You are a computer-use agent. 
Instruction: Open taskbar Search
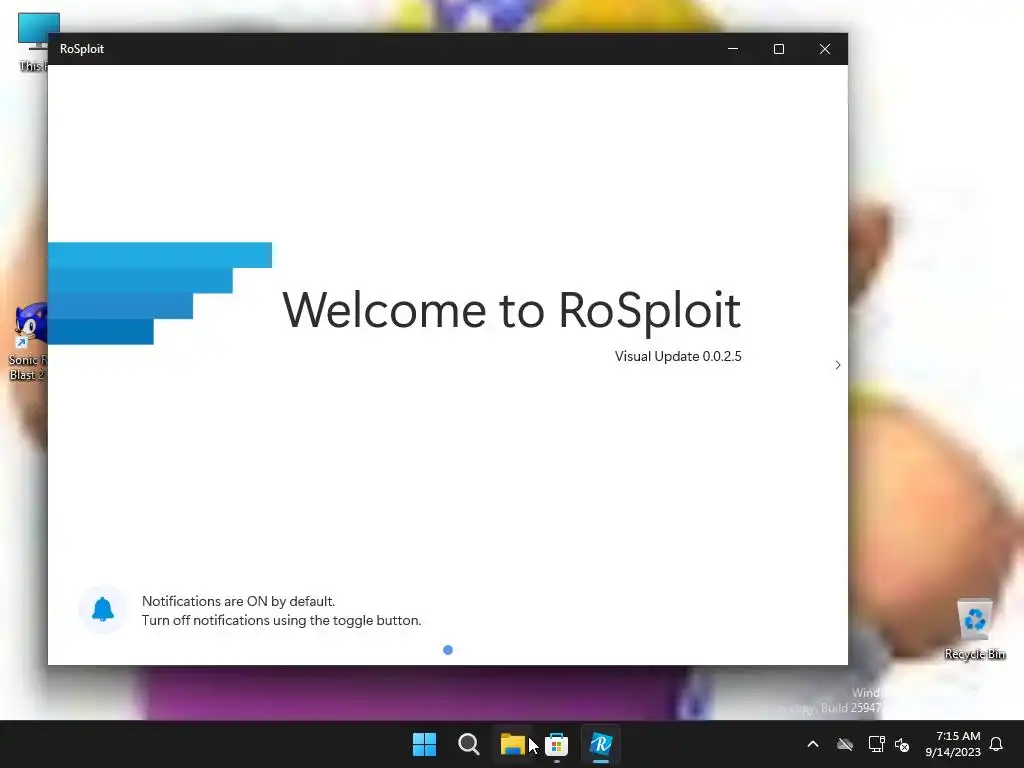[469, 744]
